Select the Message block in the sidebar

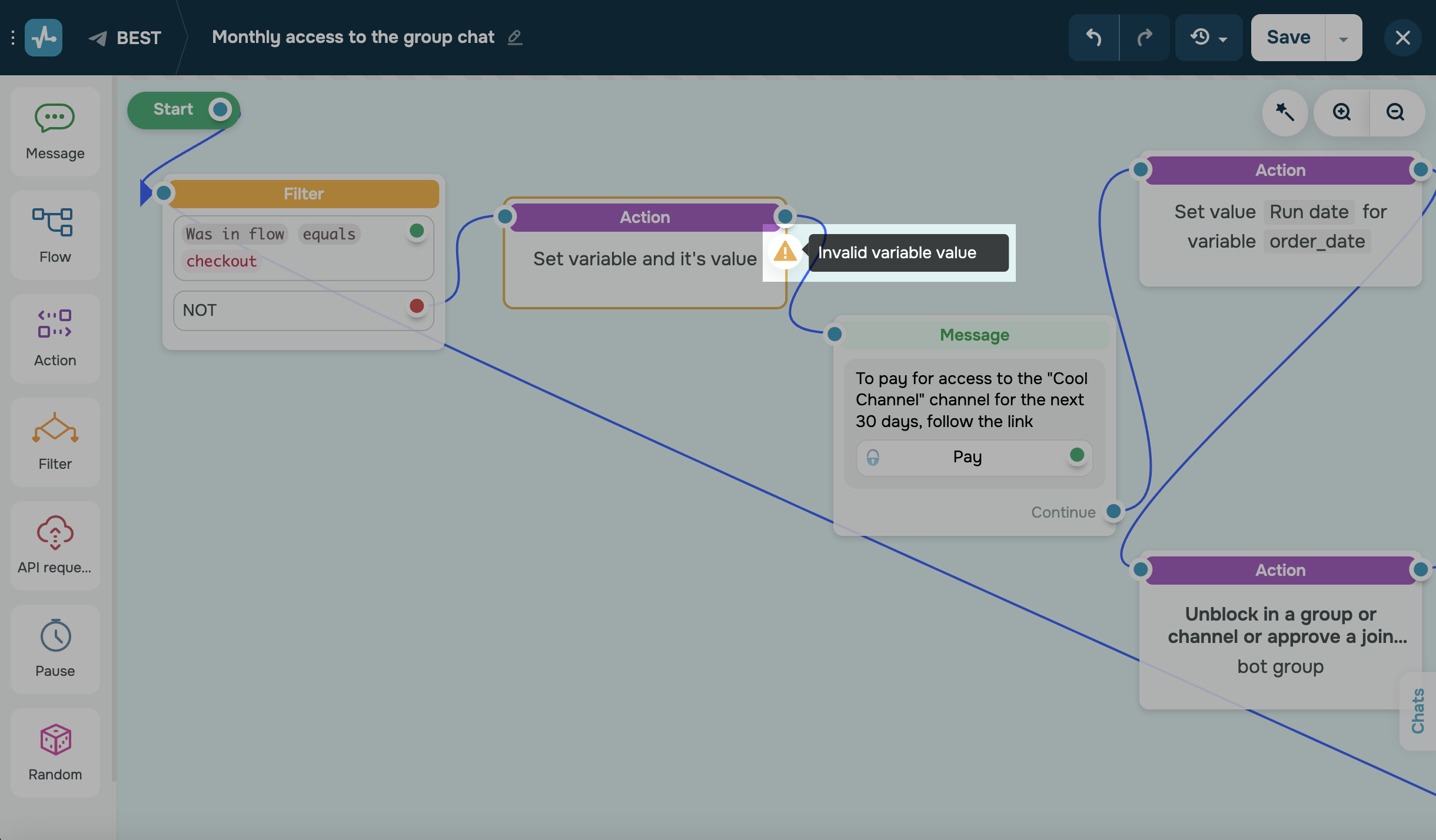(54, 132)
